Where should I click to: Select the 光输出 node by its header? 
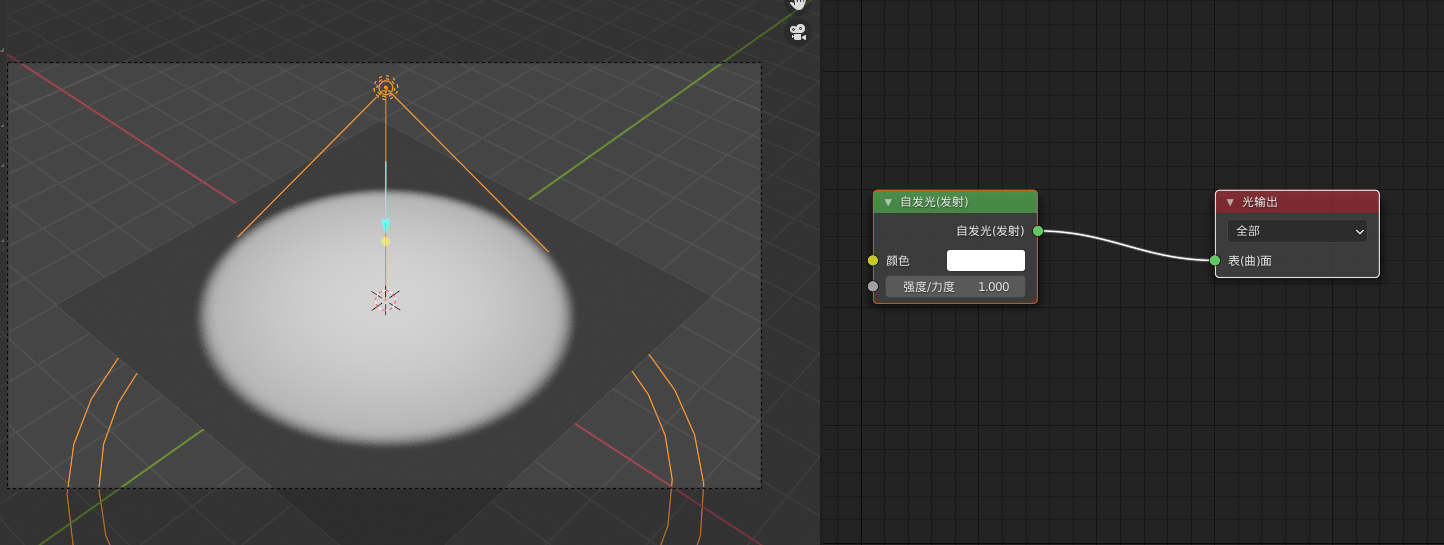[1310, 202]
